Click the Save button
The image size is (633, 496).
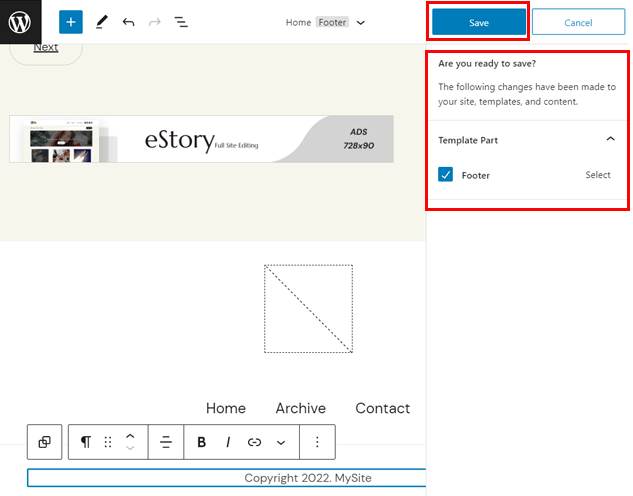coord(479,22)
